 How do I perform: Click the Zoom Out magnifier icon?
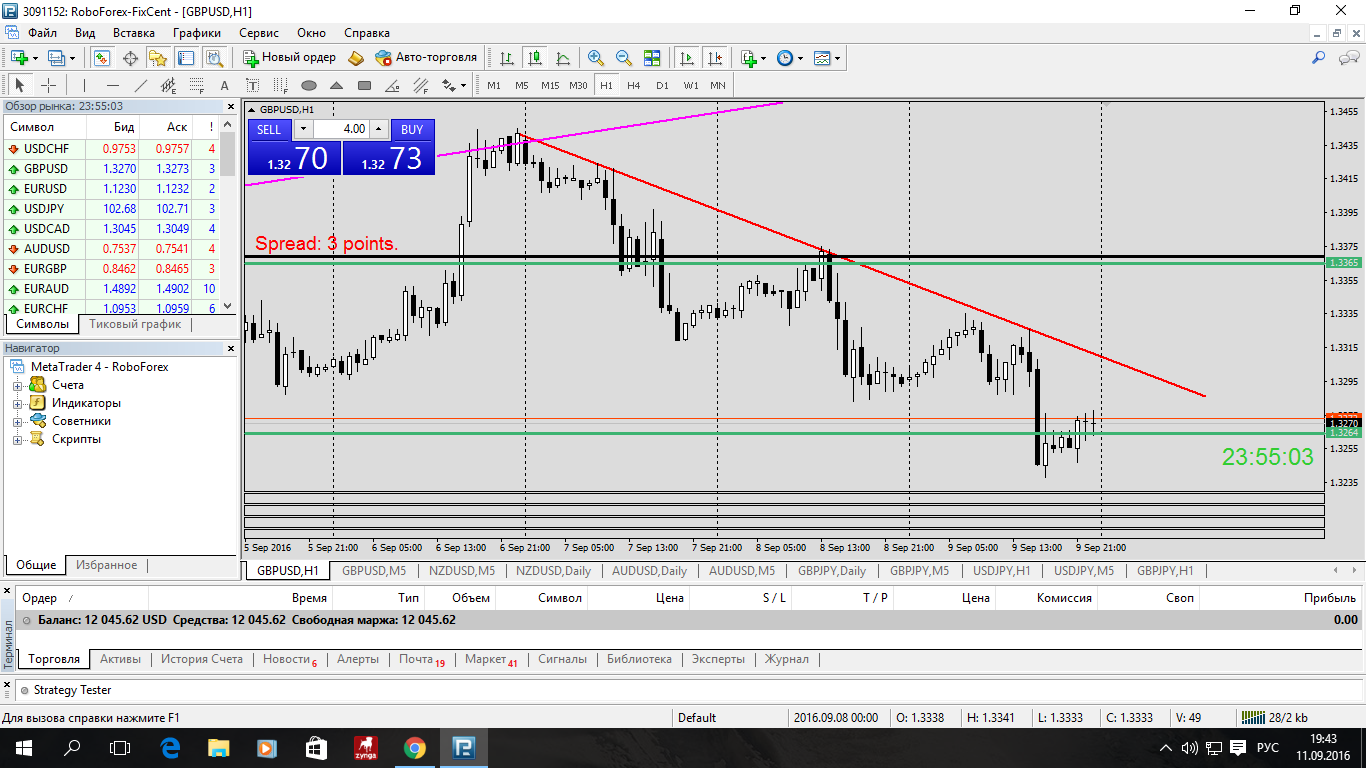coord(624,58)
